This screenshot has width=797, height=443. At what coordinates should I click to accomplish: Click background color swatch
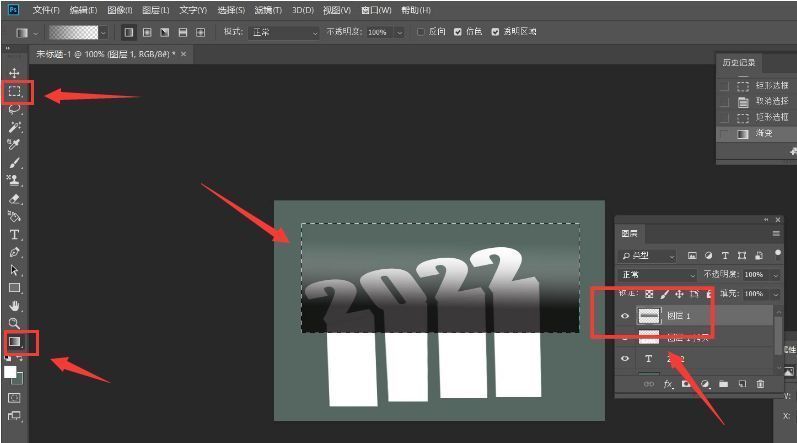pyautogui.click(x=18, y=379)
